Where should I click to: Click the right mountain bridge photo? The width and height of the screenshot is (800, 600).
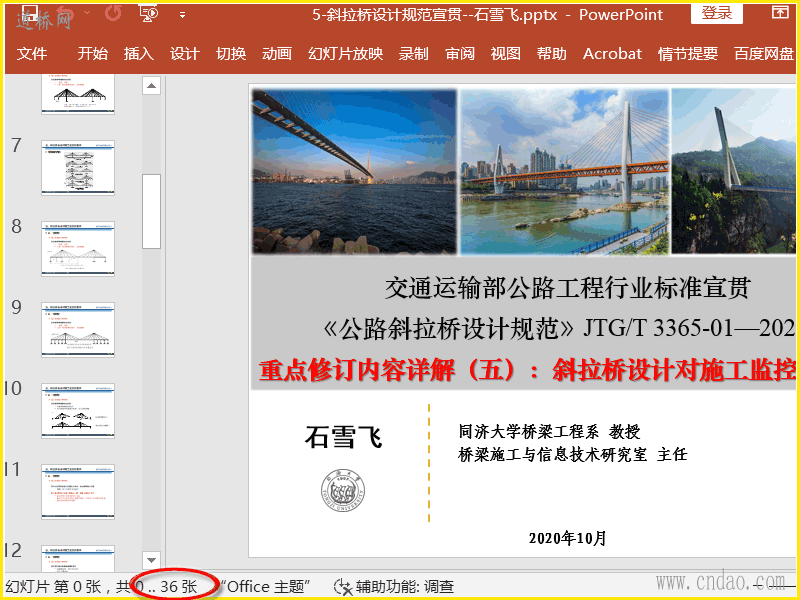coord(734,171)
